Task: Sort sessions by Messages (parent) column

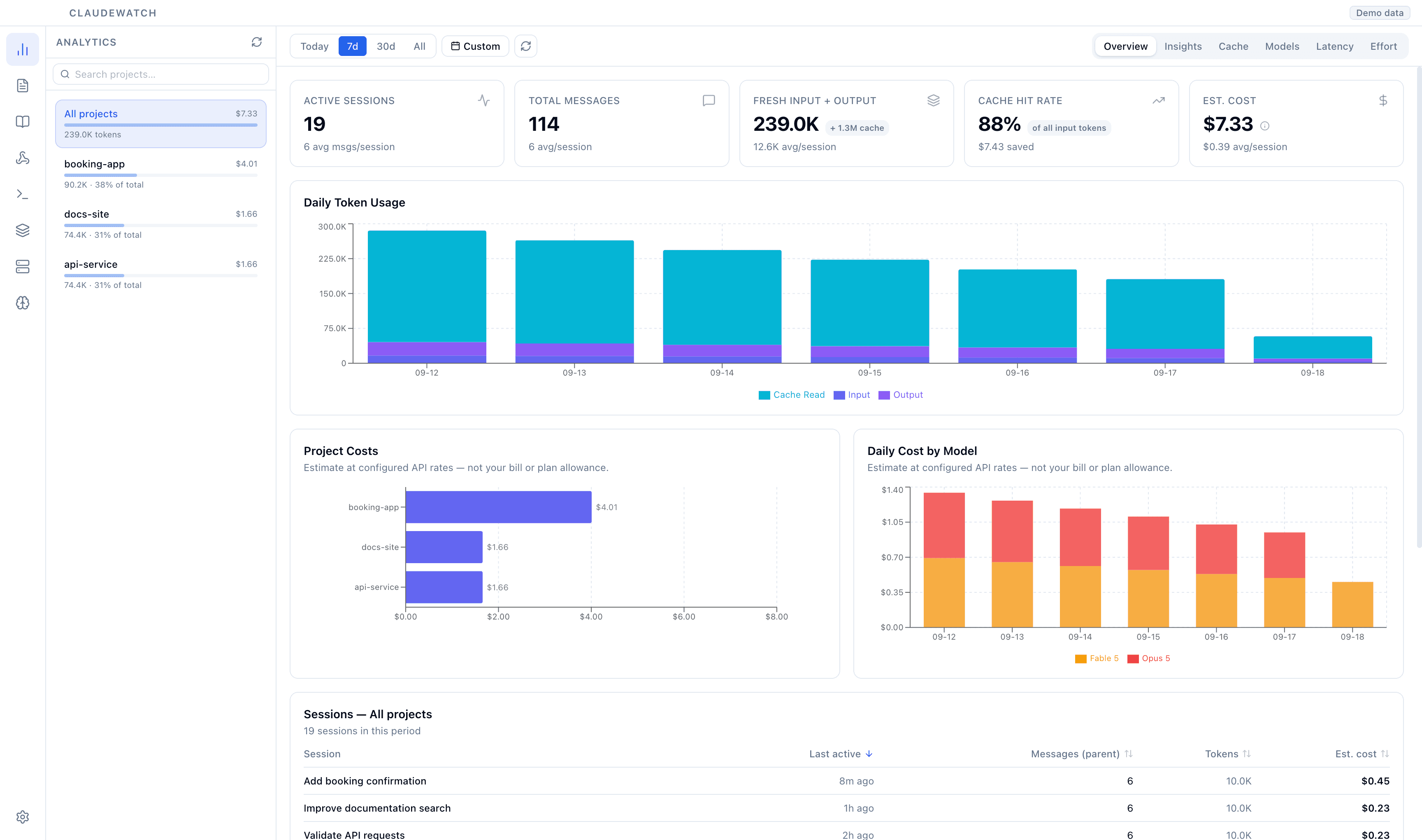Action: click(x=1081, y=753)
